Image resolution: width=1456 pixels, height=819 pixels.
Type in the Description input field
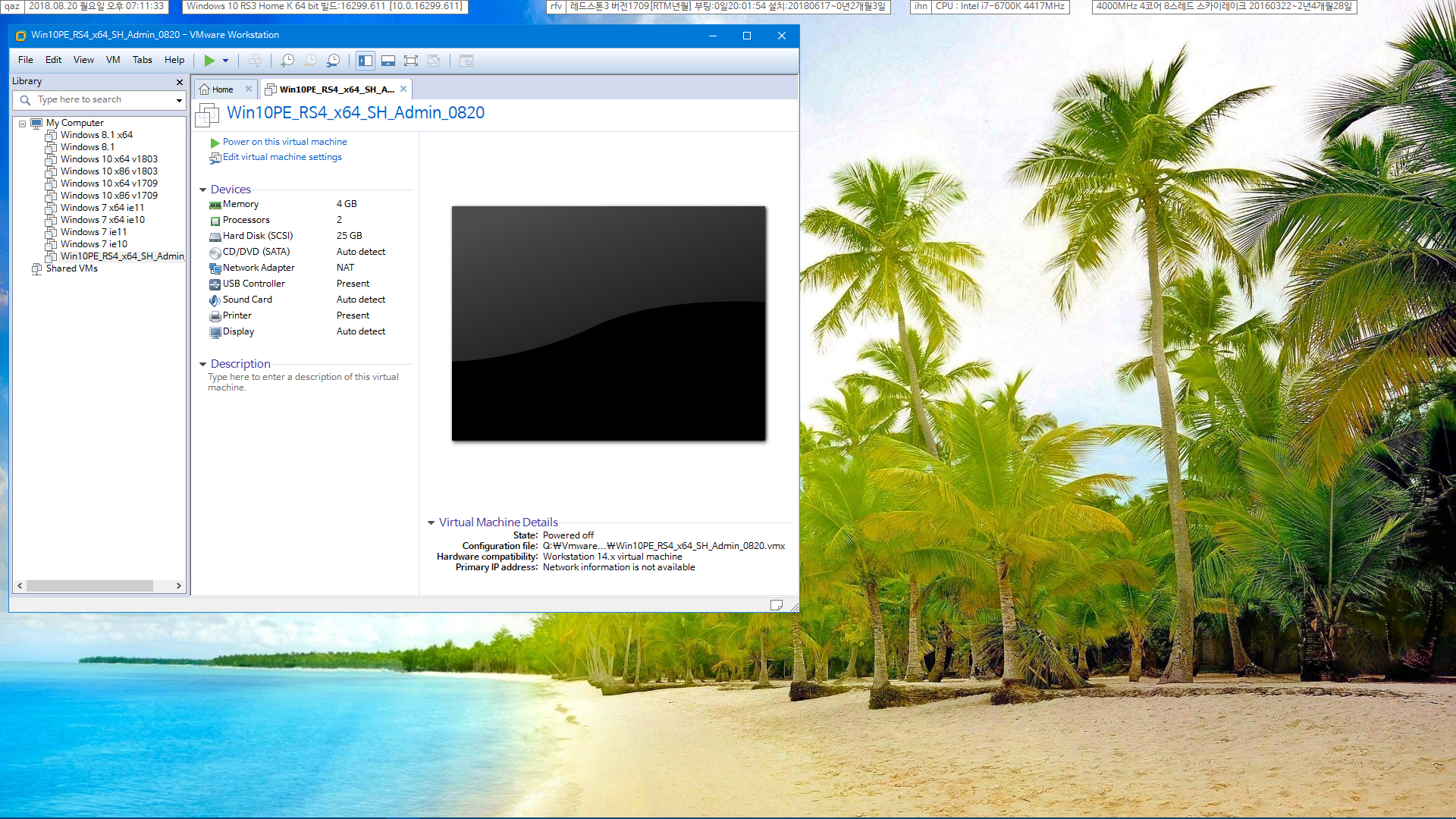tap(303, 382)
